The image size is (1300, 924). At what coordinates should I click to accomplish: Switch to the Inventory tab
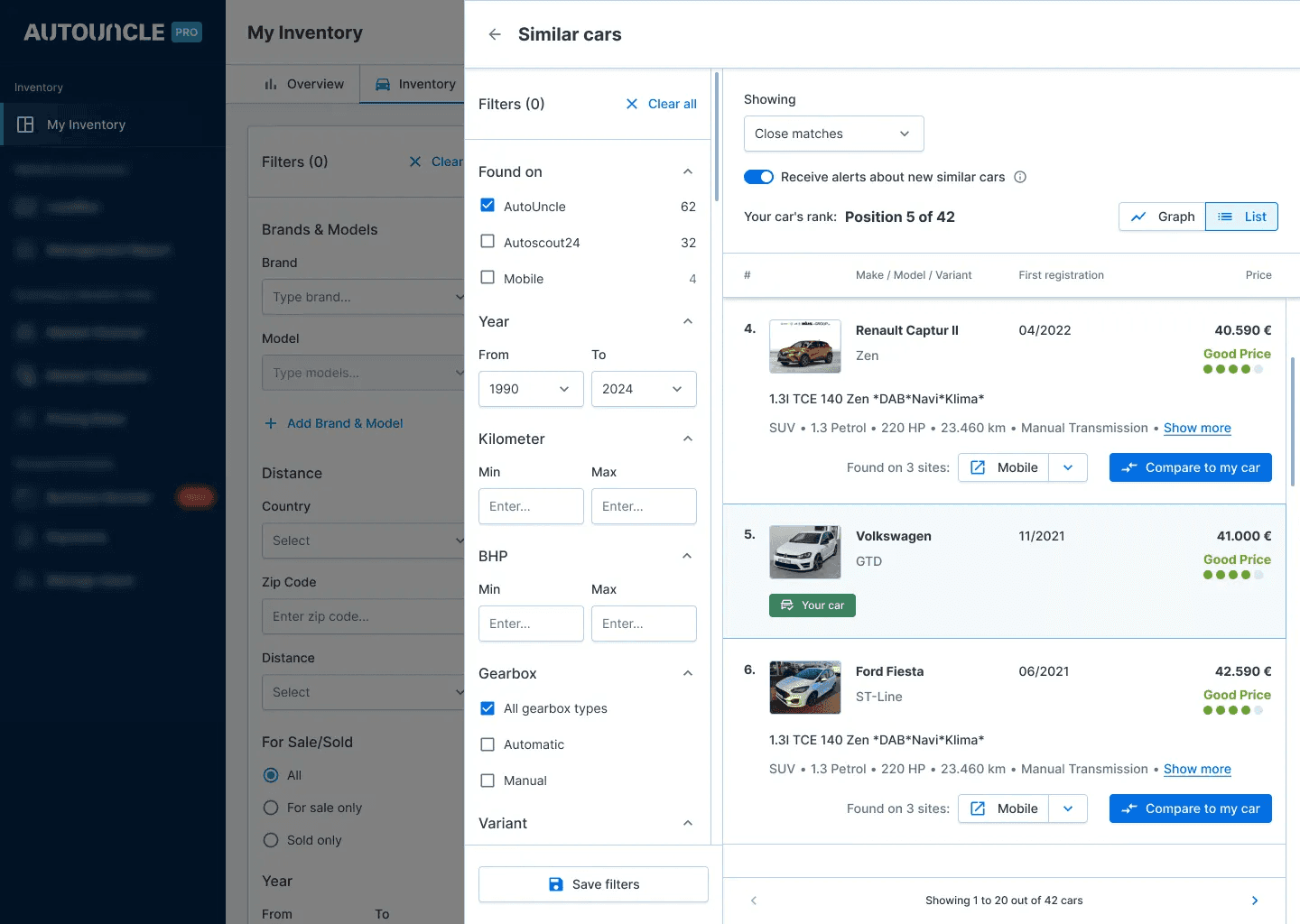click(413, 84)
